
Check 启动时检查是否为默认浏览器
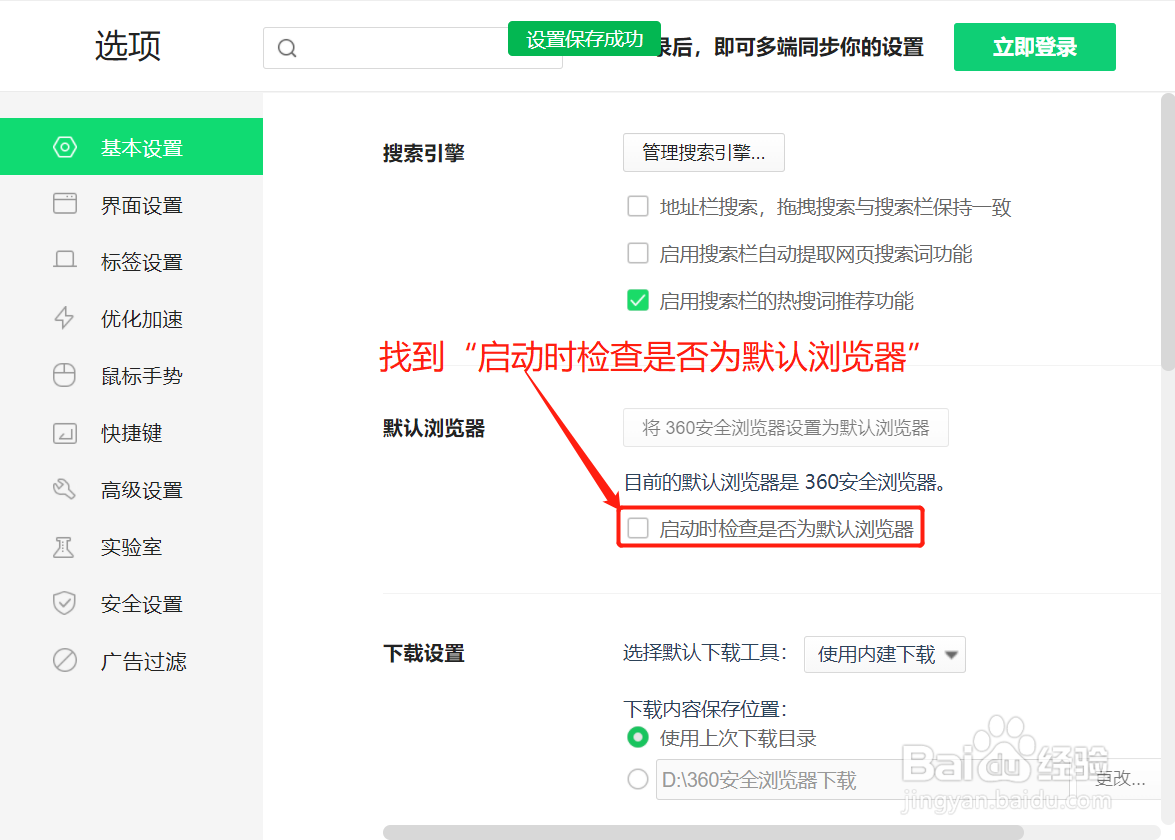[x=638, y=528]
